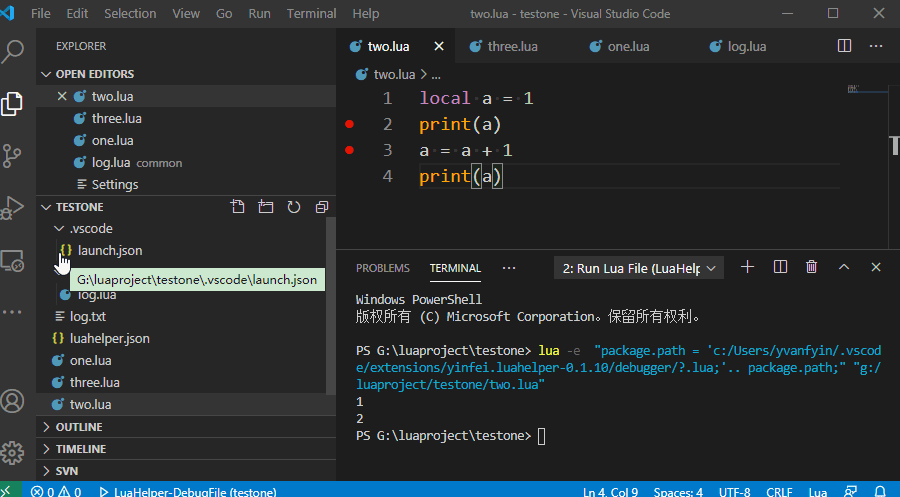The width and height of the screenshot is (900, 497).
Task: Open the terminal selector dropdown
Action: (x=638, y=268)
